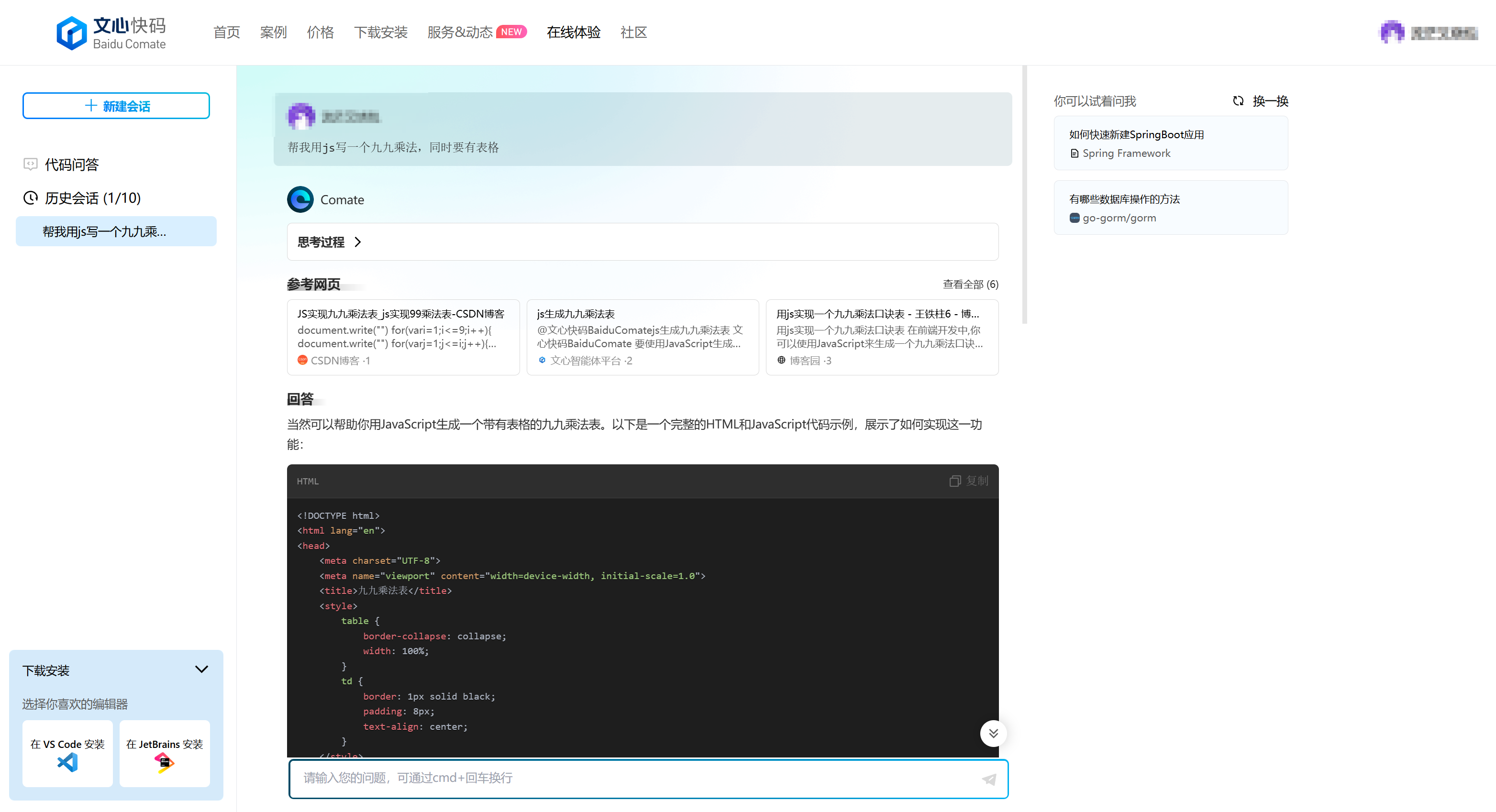
Task: Open the CSDN博客 reference card
Action: [403, 337]
